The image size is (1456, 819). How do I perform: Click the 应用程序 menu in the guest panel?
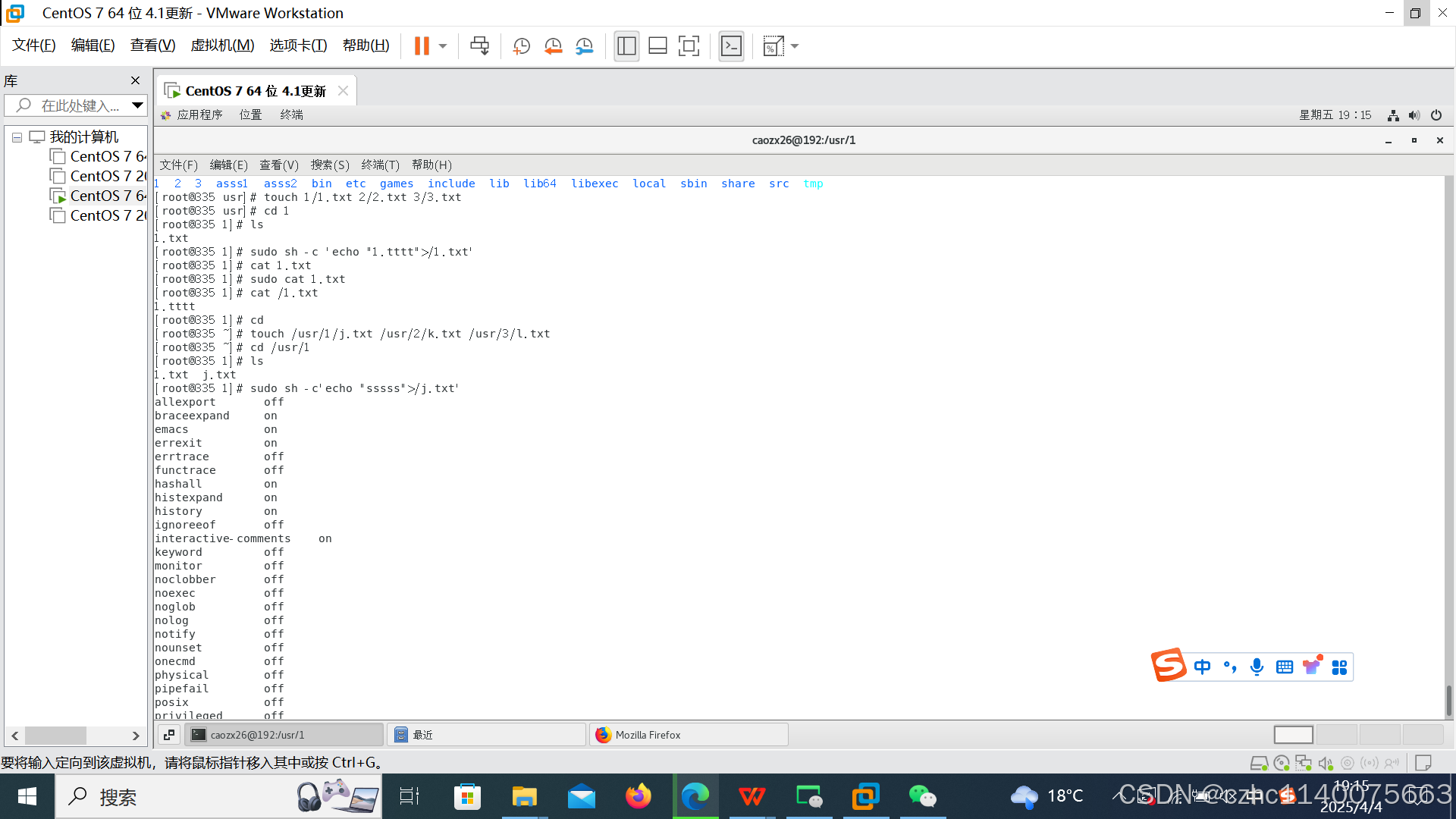tap(199, 115)
